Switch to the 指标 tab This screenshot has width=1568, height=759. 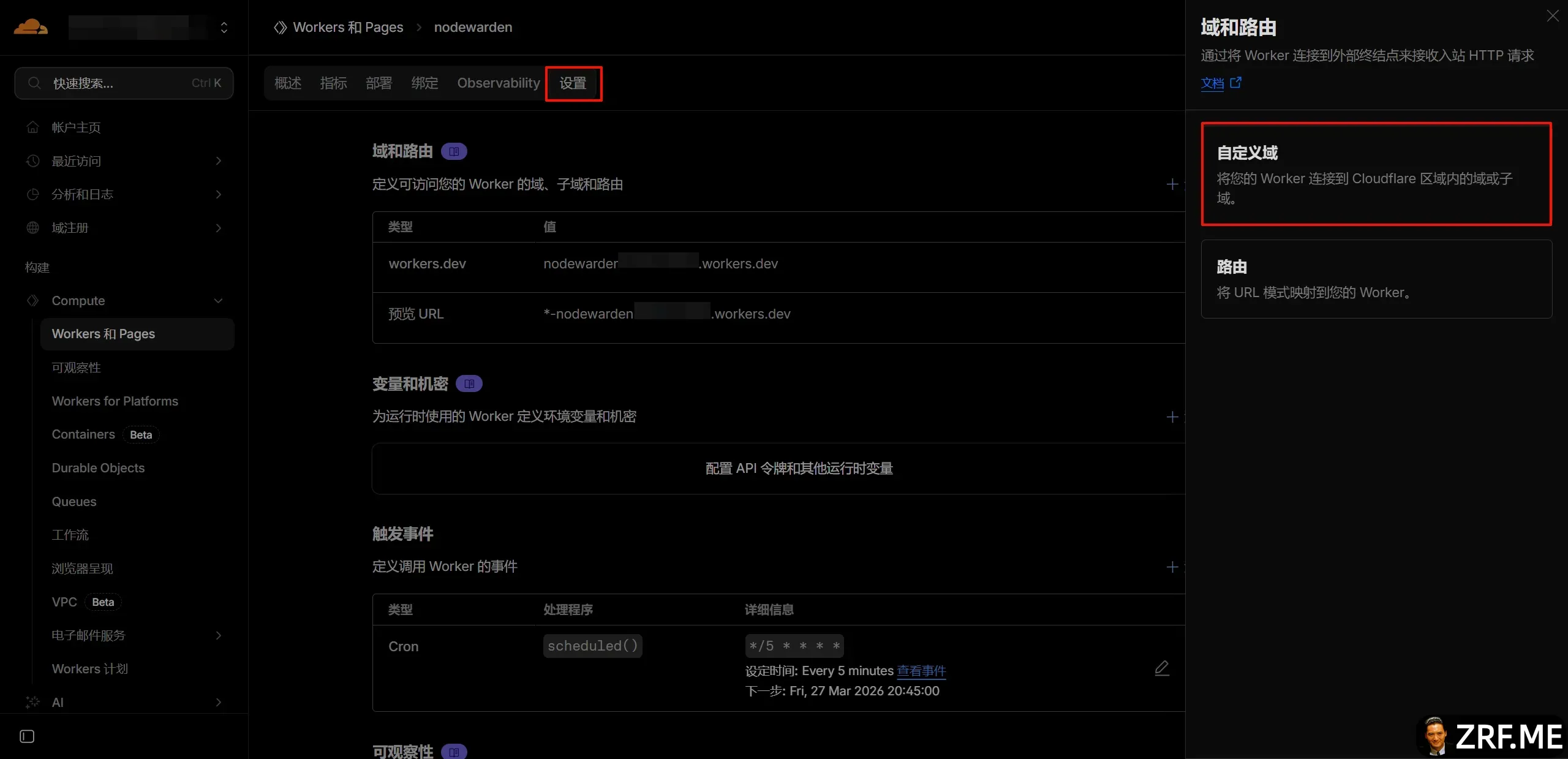coord(334,83)
